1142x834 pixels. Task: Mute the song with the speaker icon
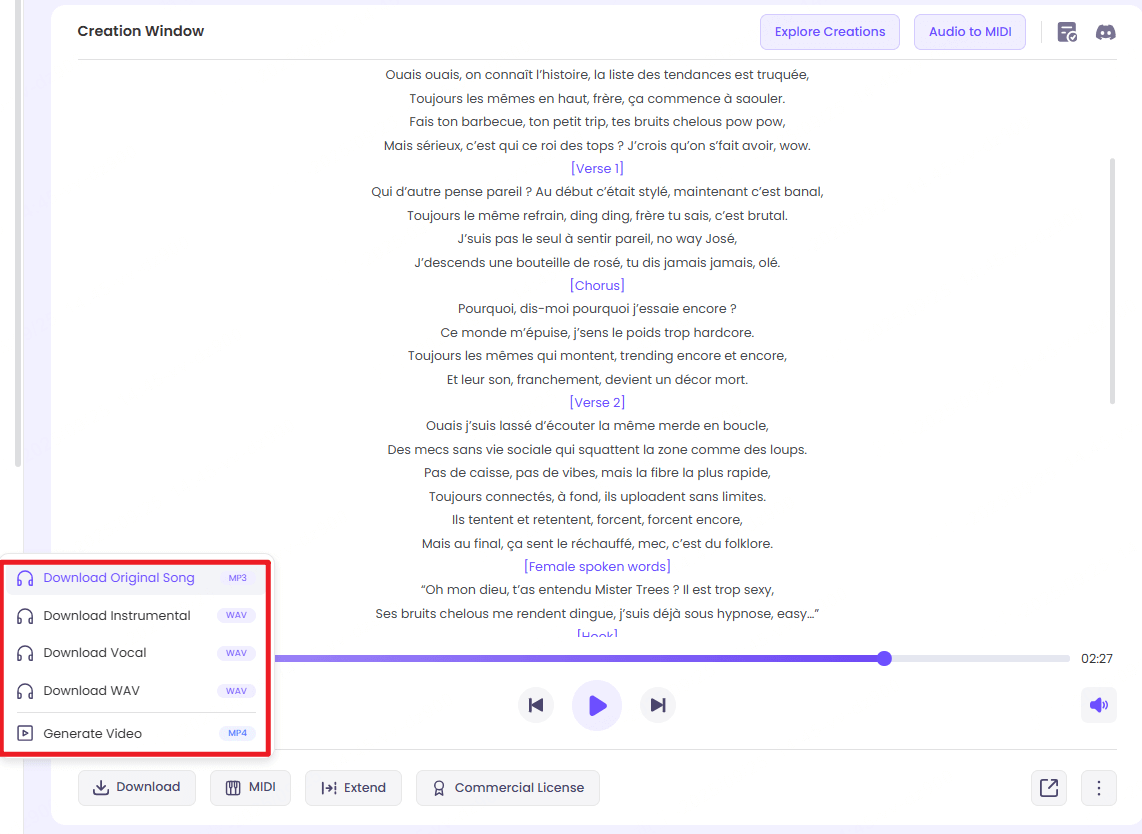[1098, 705]
